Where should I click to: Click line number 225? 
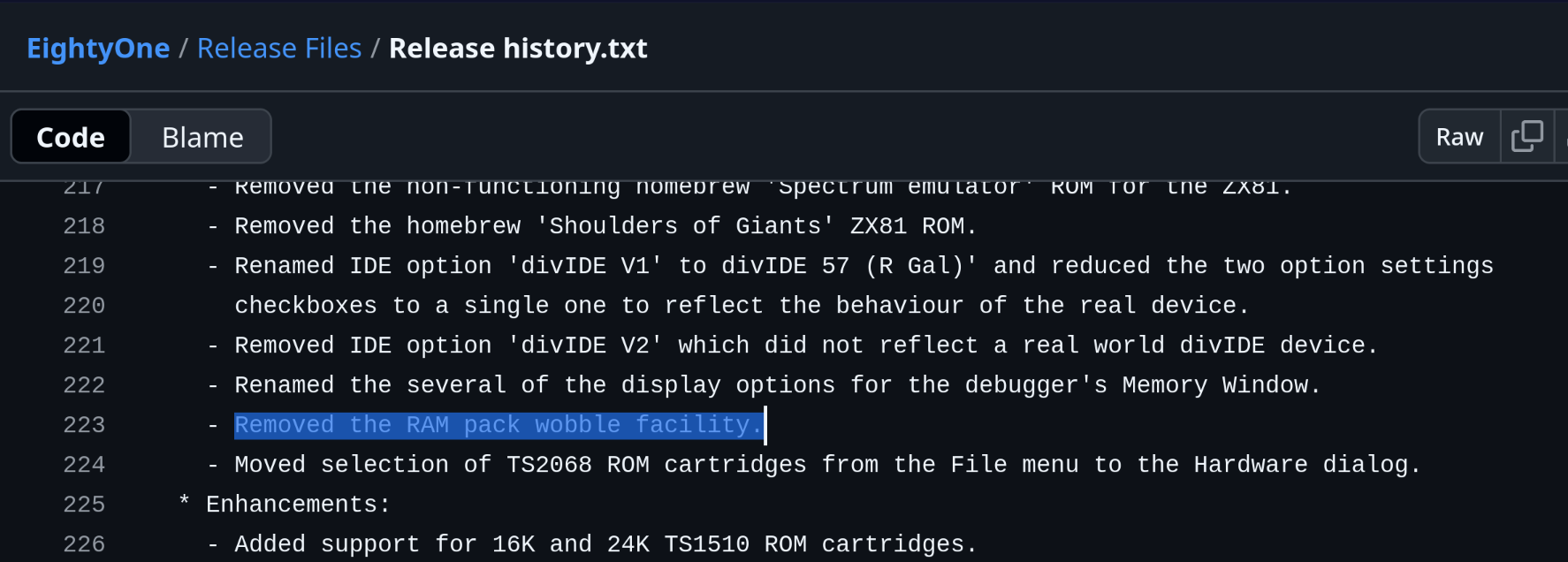[x=84, y=505]
